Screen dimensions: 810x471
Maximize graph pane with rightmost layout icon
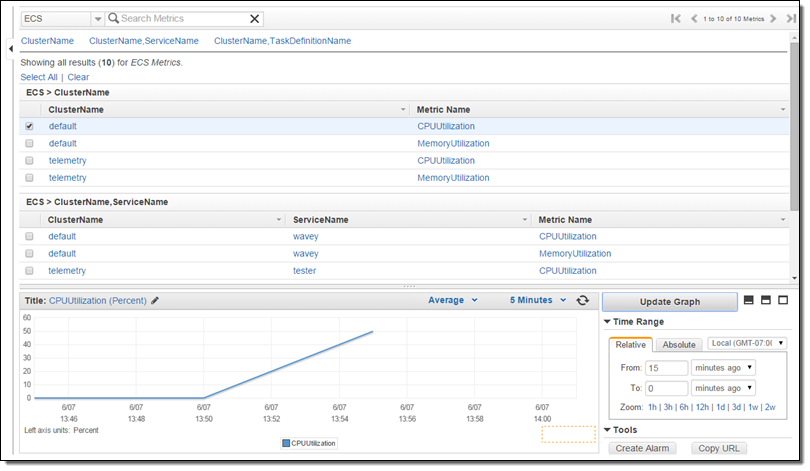coord(784,301)
